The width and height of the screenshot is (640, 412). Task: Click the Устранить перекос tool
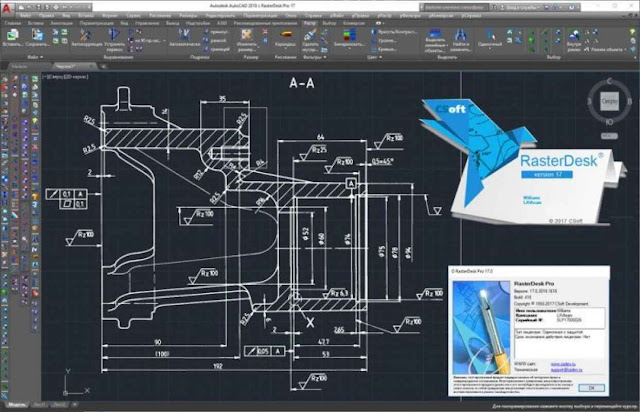114,39
